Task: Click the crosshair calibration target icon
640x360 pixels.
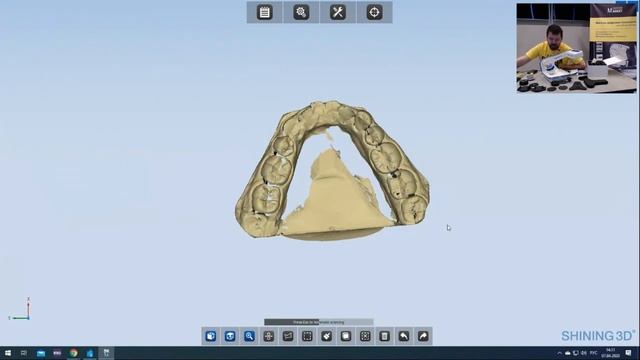Action: click(374, 12)
